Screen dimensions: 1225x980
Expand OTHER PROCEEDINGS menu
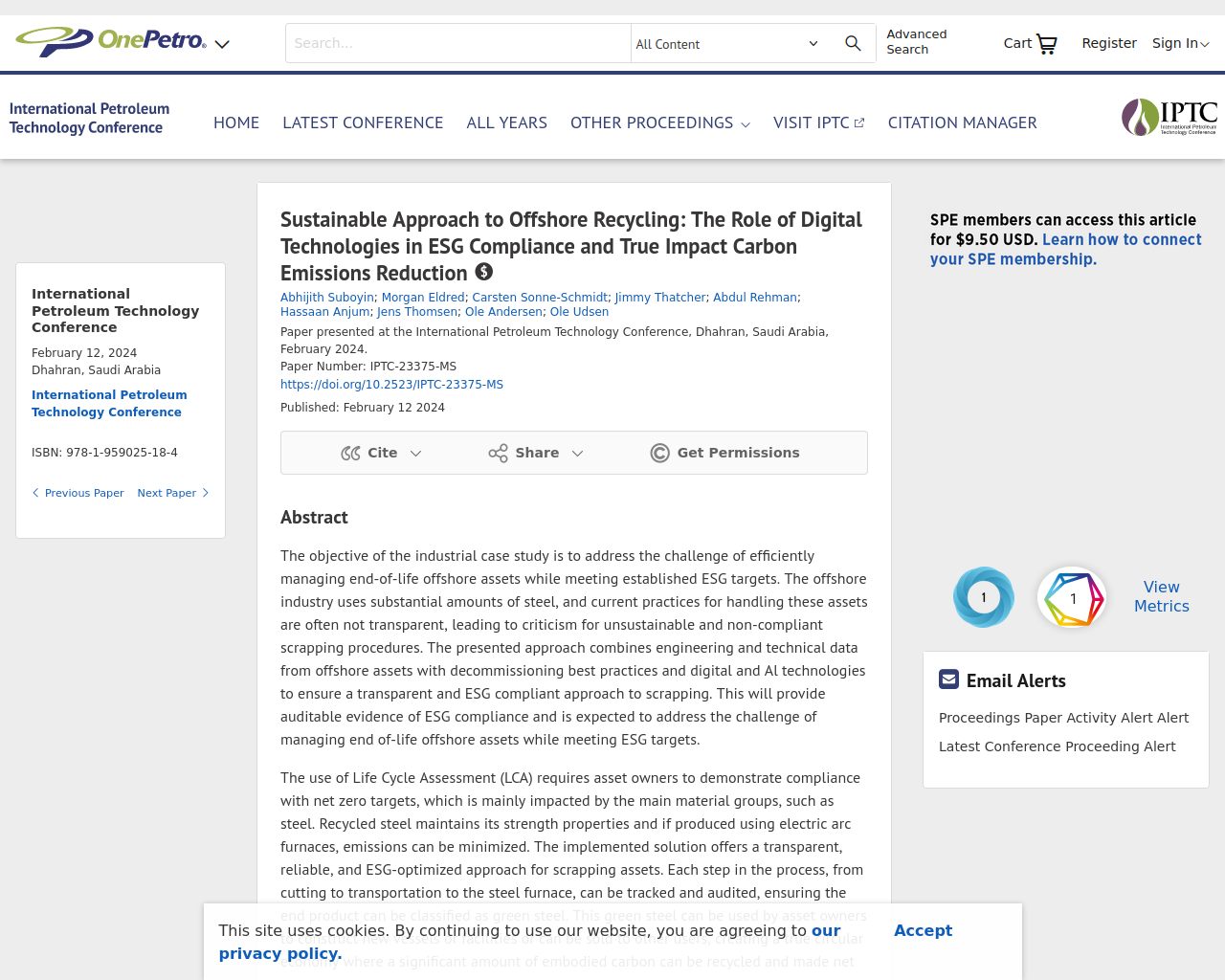click(660, 122)
